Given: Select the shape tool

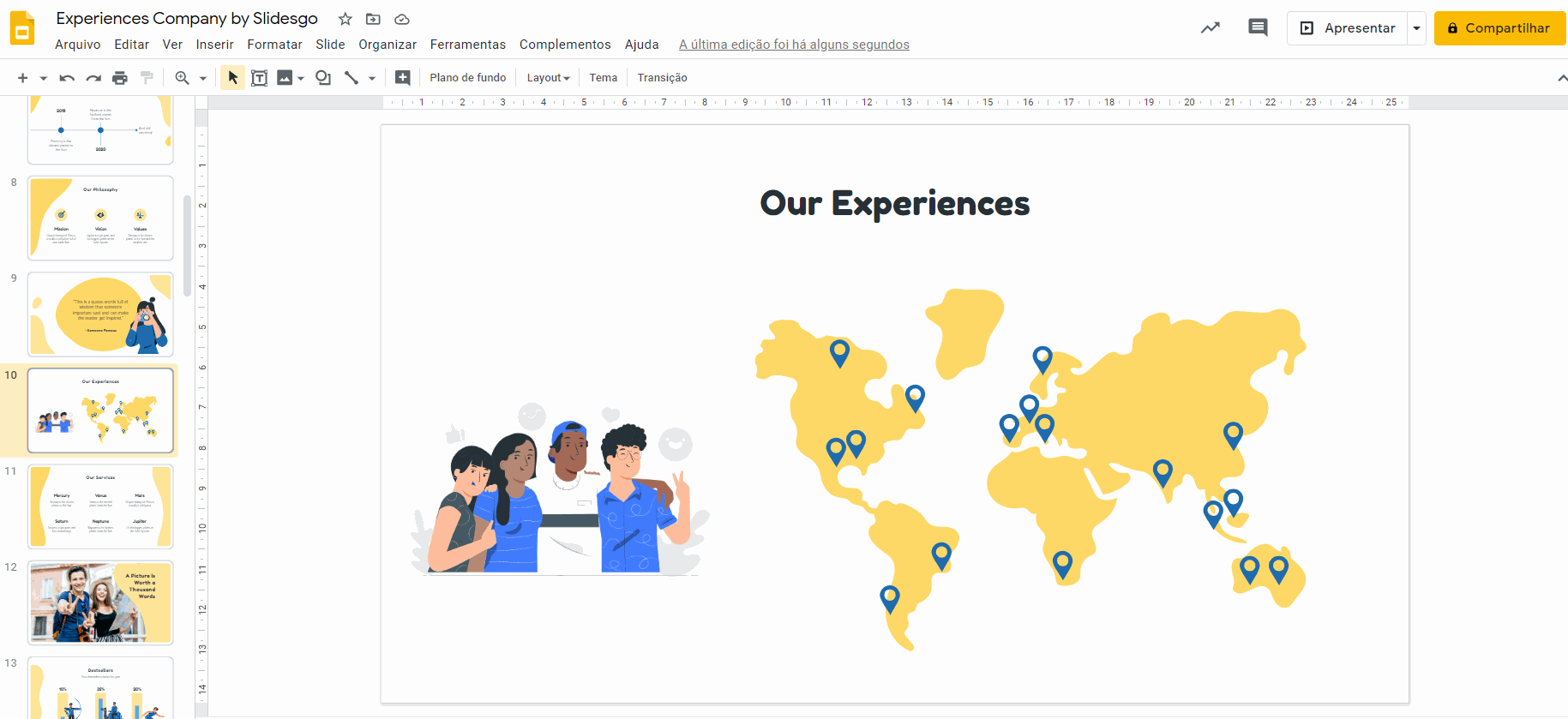Looking at the screenshot, I should (x=323, y=78).
